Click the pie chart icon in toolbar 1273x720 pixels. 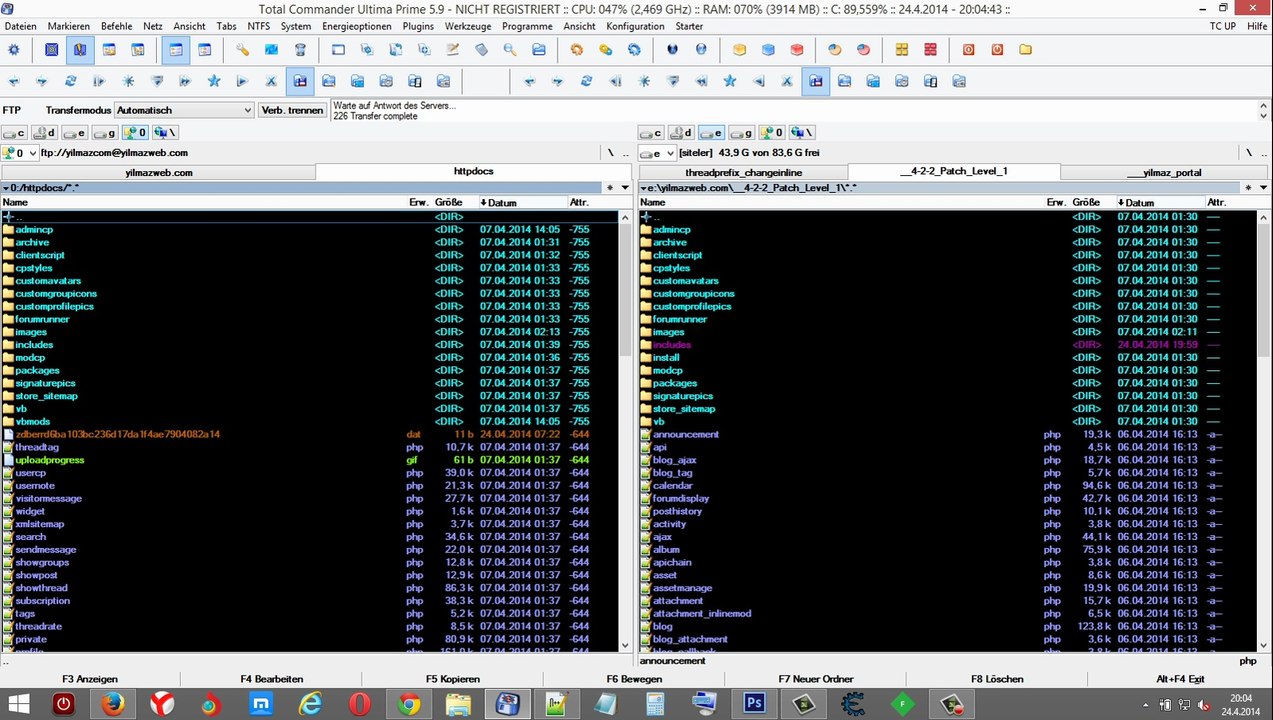click(x=834, y=49)
